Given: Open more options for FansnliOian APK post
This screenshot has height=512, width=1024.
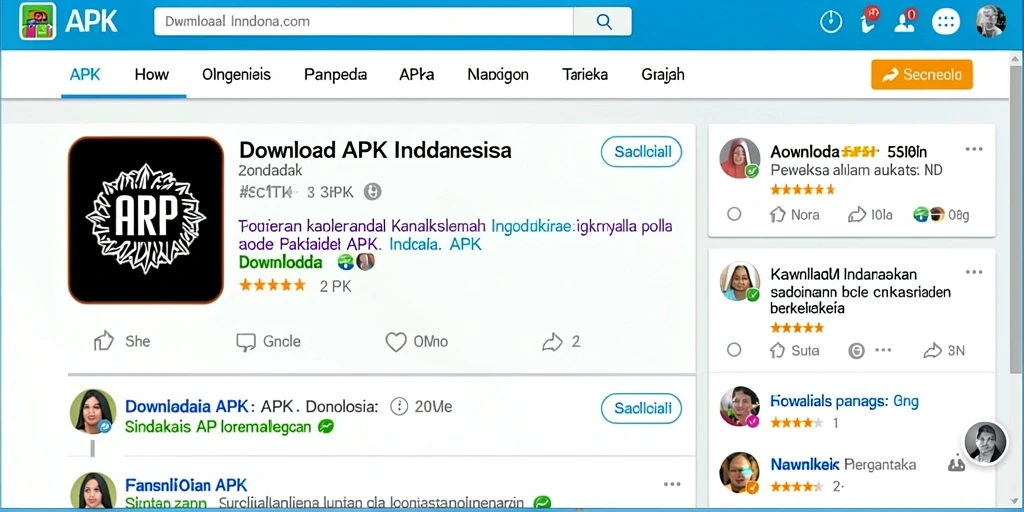Looking at the screenshot, I should click(672, 484).
